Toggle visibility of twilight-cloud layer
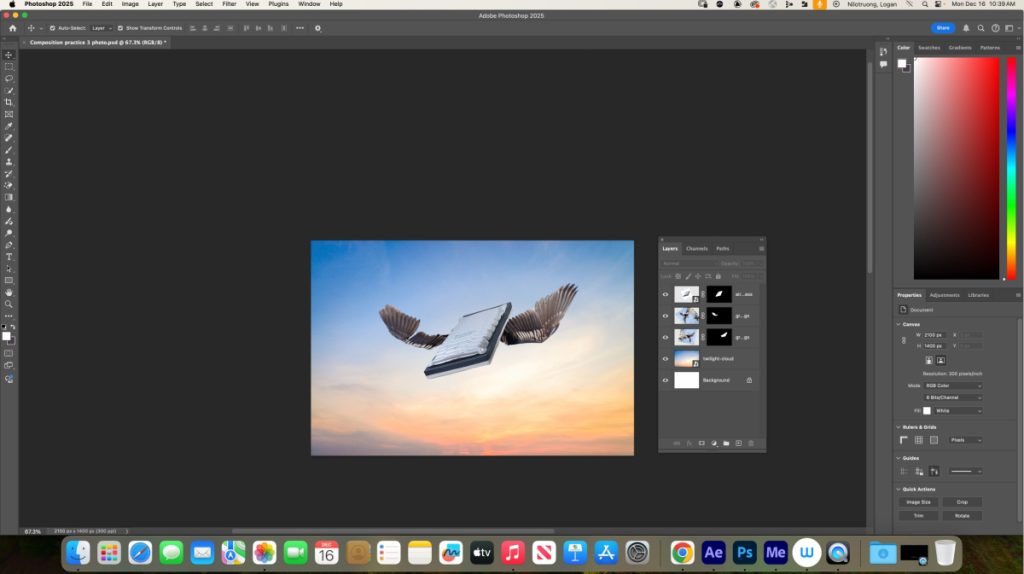Screen dimensions: 1024x574 pyautogui.click(x=666, y=359)
